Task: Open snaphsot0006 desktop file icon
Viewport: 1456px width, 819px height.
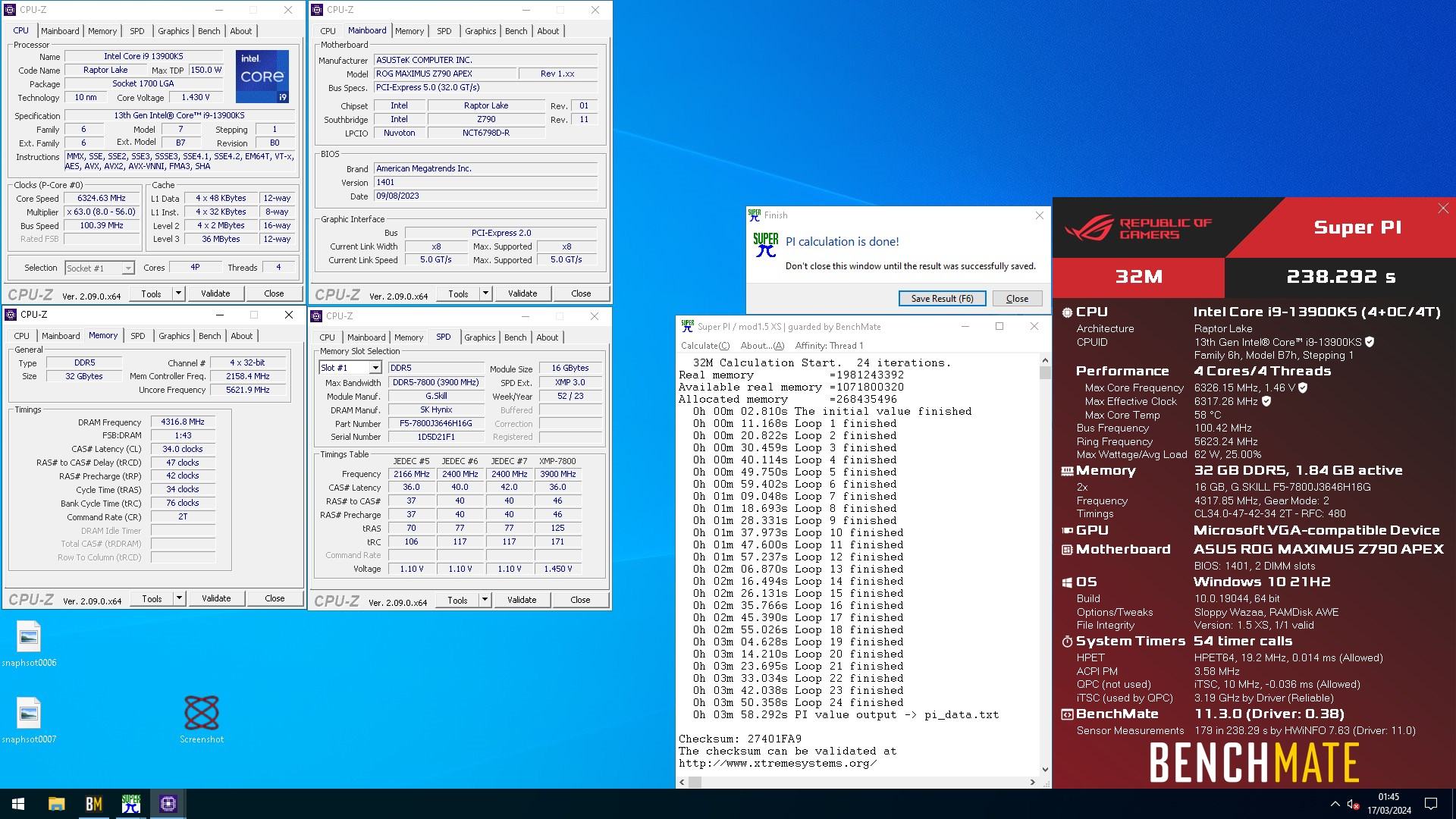Action: [x=29, y=643]
